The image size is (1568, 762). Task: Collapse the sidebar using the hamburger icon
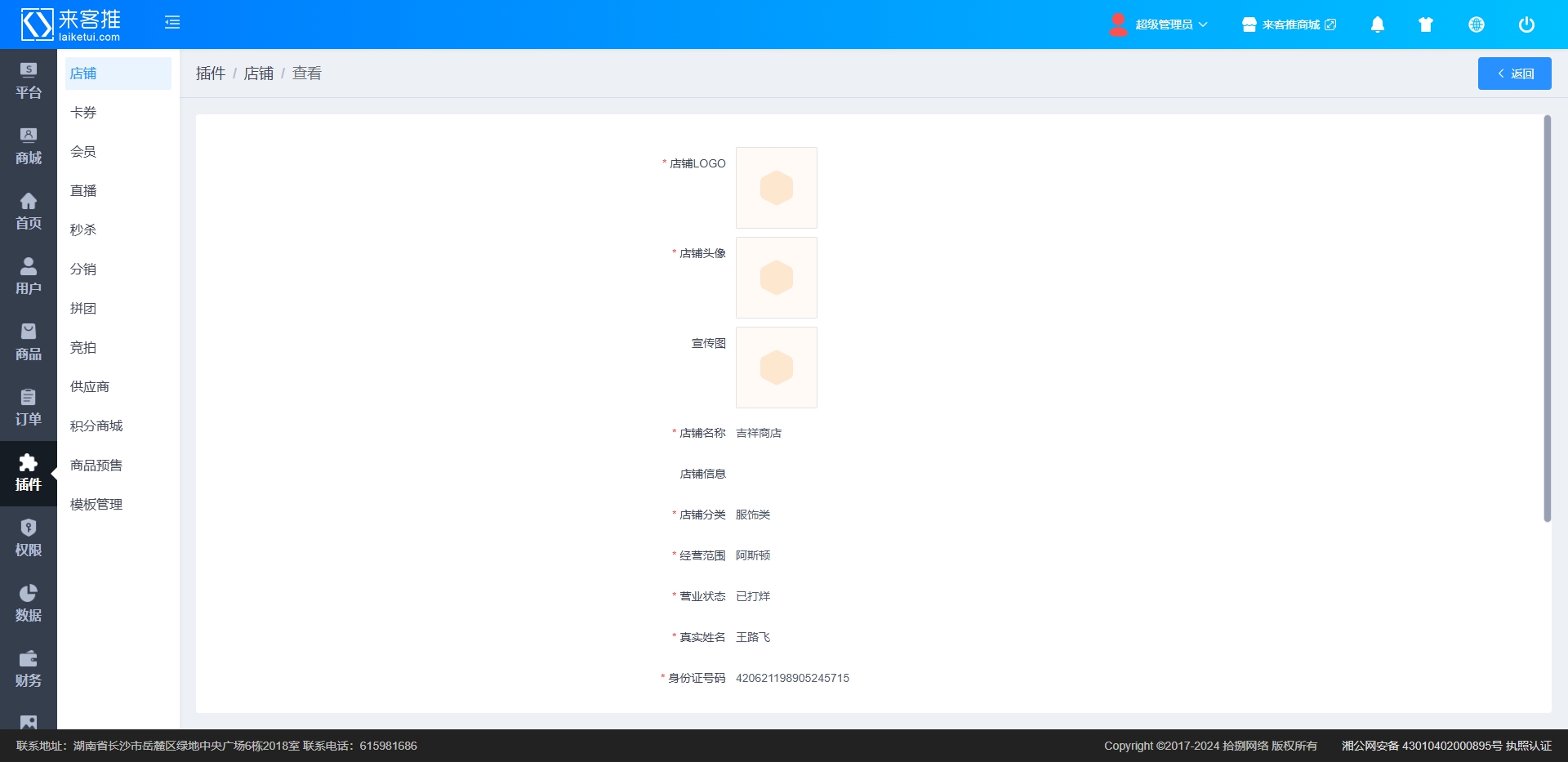pos(172,23)
